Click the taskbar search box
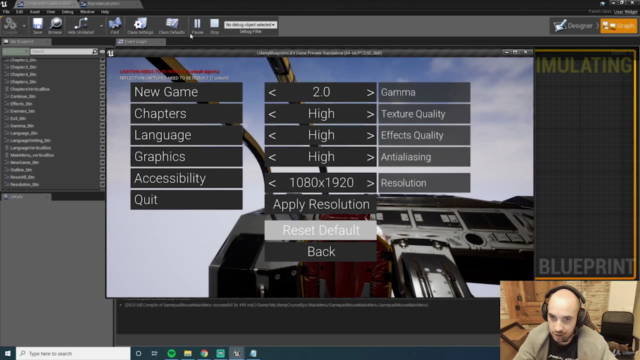Image resolution: width=640 pixels, height=360 pixels. tap(73, 353)
